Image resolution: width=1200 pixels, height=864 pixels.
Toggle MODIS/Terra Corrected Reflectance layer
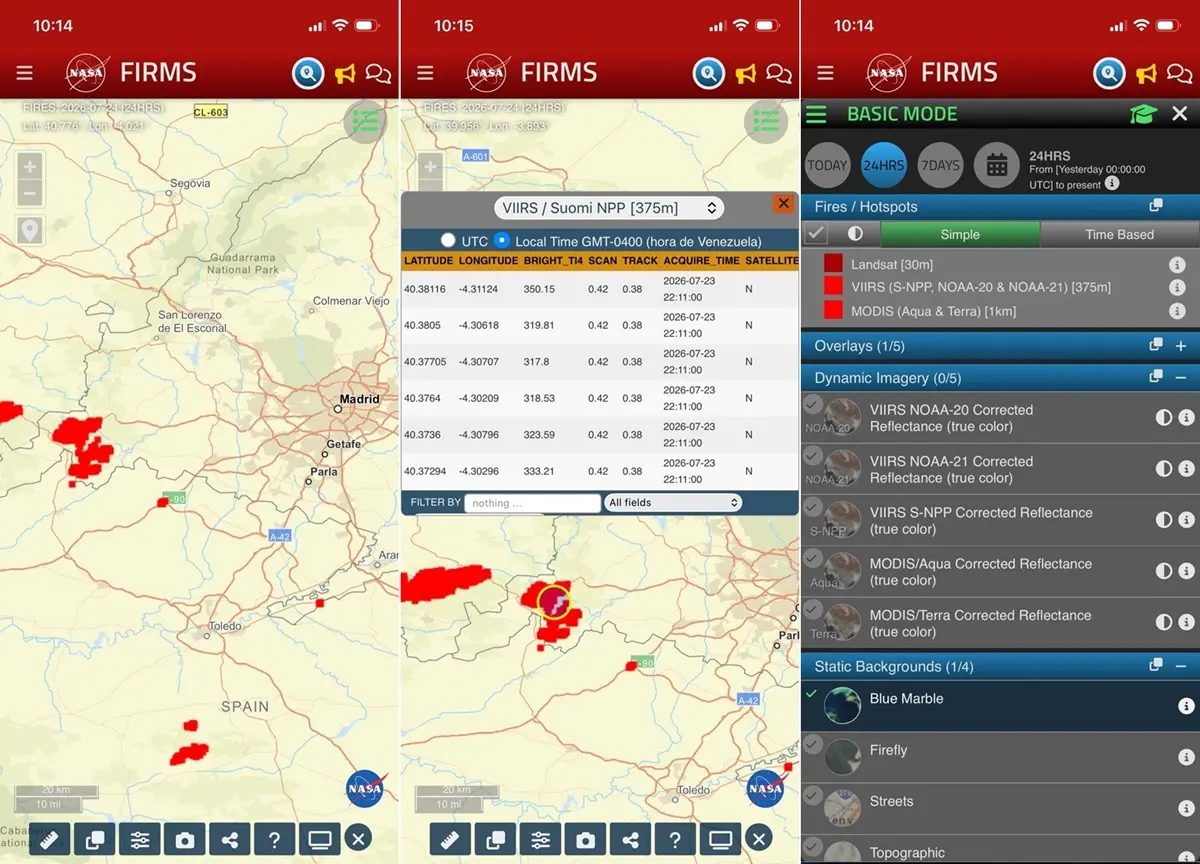(x=813, y=610)
